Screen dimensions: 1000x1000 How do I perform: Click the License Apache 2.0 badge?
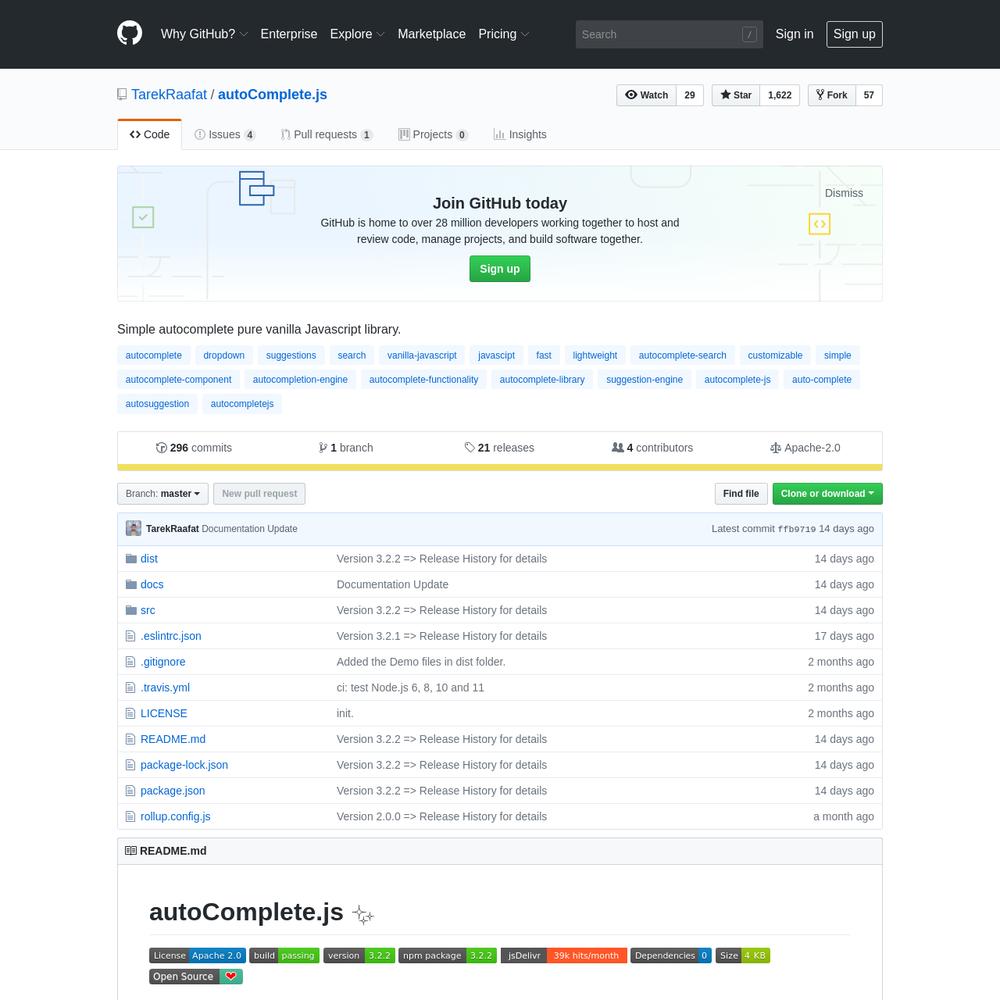pyautogui.click(x=198, y=955)
